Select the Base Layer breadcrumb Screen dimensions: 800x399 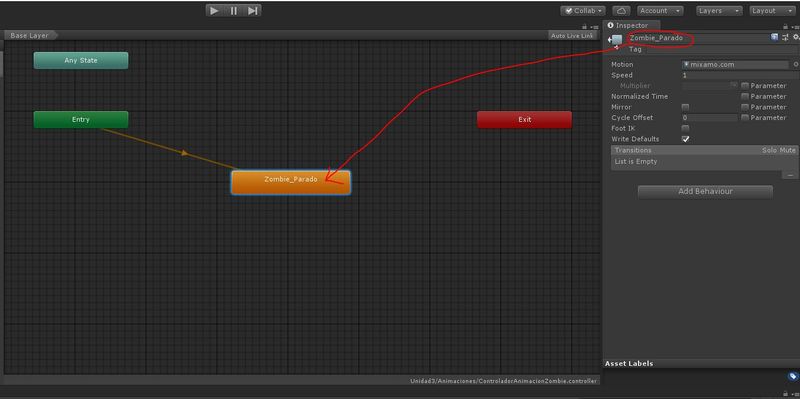(x=30, y=36)
